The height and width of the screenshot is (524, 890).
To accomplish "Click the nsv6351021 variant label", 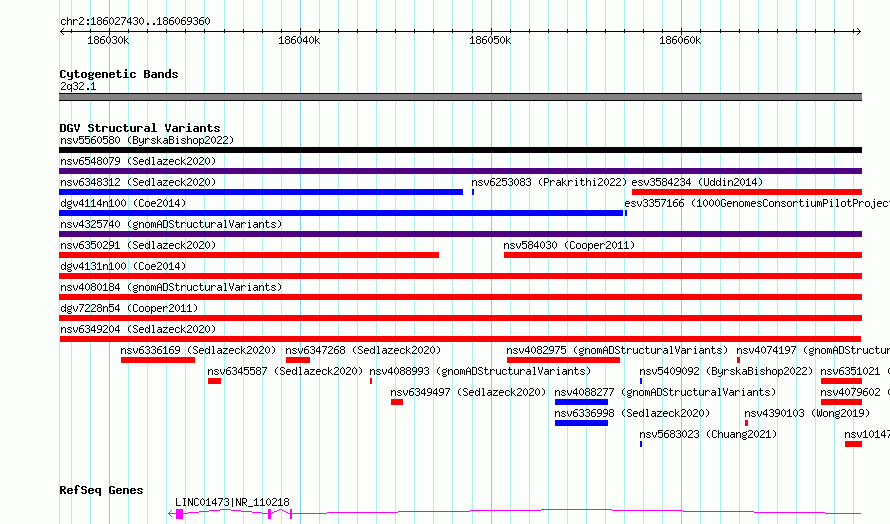I will pos(855,371).
